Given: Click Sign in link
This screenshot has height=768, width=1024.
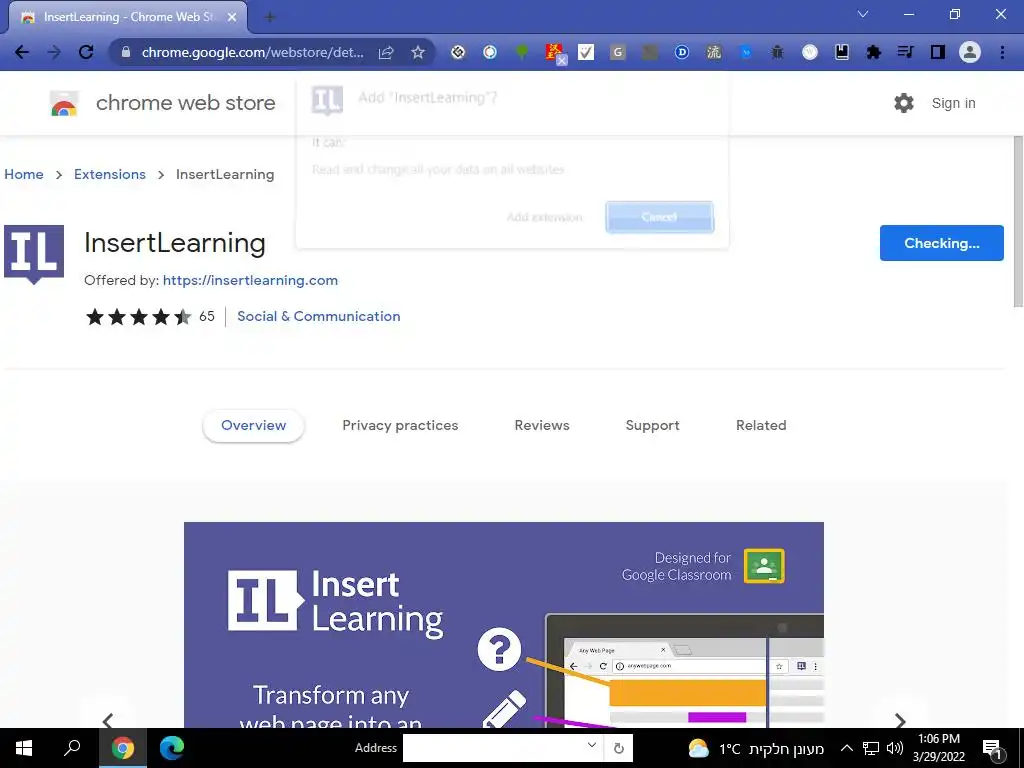Looking at the screenshot, I should click(953, 103).
